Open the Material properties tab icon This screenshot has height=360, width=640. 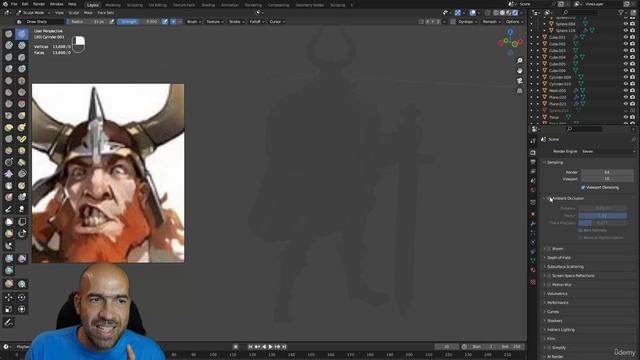tap(533, 270)
